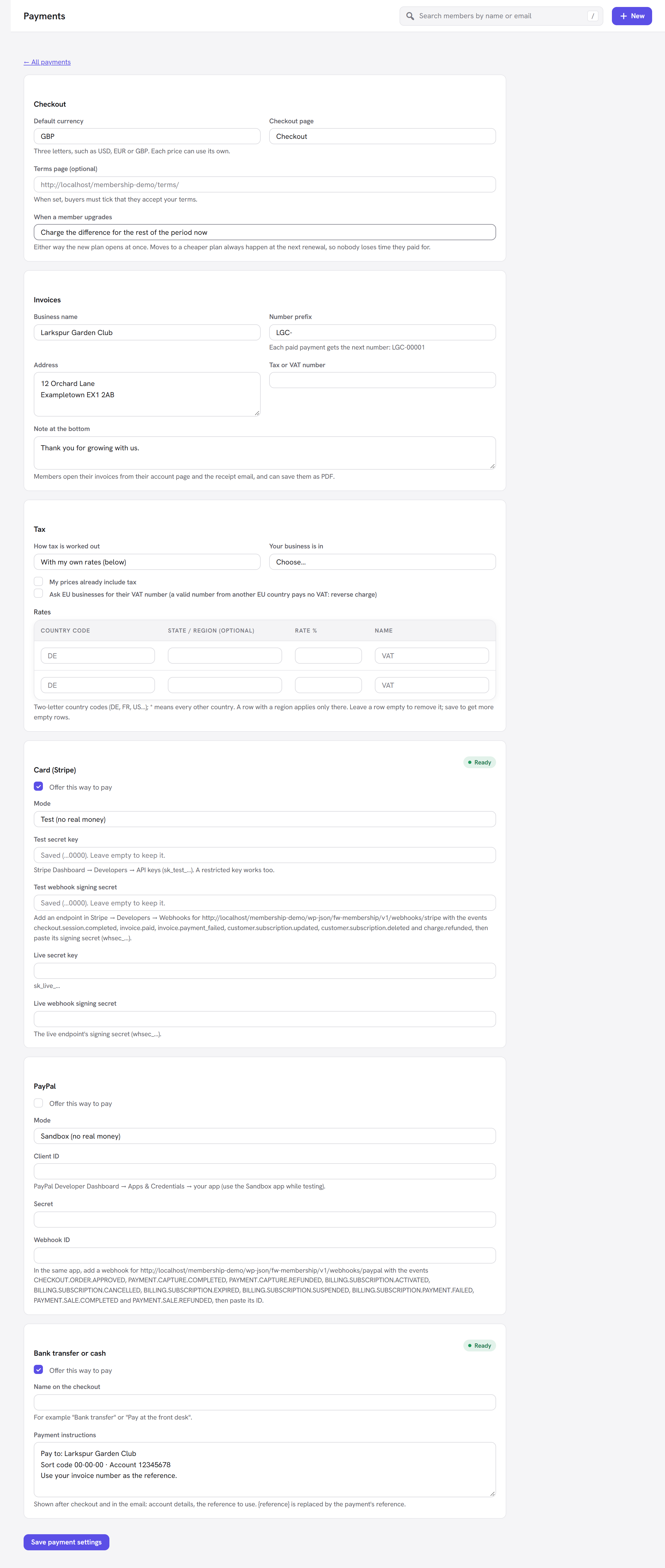This screenshot has width=665, height=1568.
Task: Click Bank transfer or cash heading
Action: click(70, 1353)
